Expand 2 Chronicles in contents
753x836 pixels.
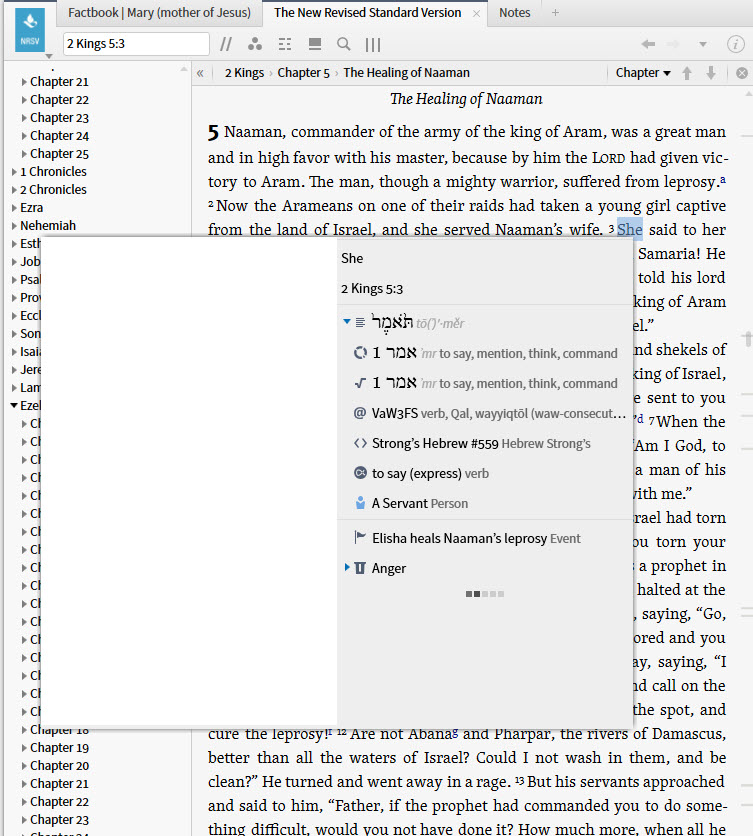click(14, 190)
